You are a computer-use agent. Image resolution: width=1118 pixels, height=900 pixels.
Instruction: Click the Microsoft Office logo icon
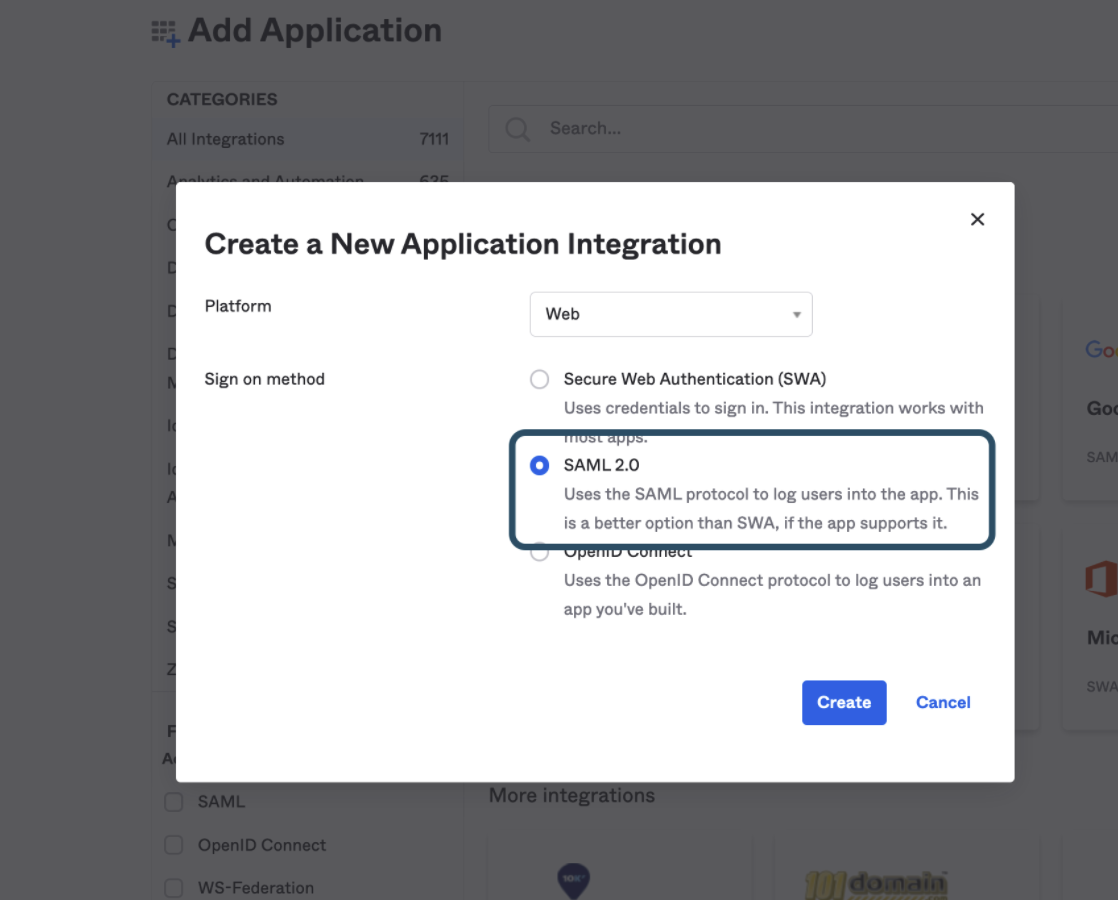[x=1101, y=579]
